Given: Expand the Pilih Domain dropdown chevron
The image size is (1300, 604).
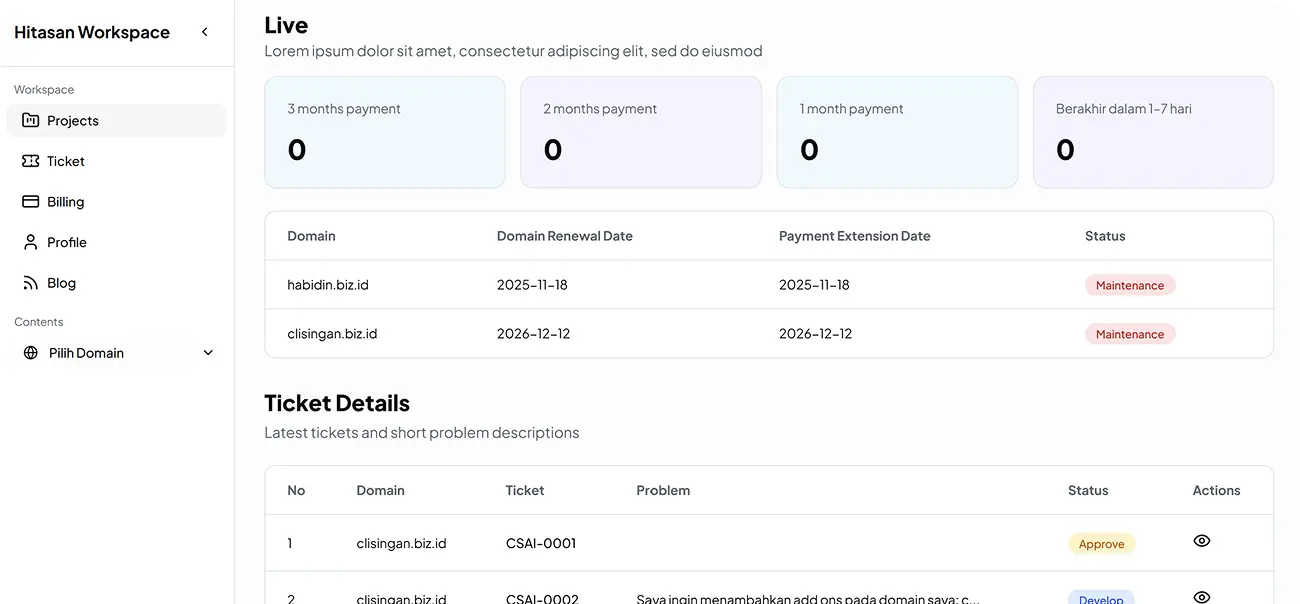Looking at the screenshot, I should [x=208, y=353].
